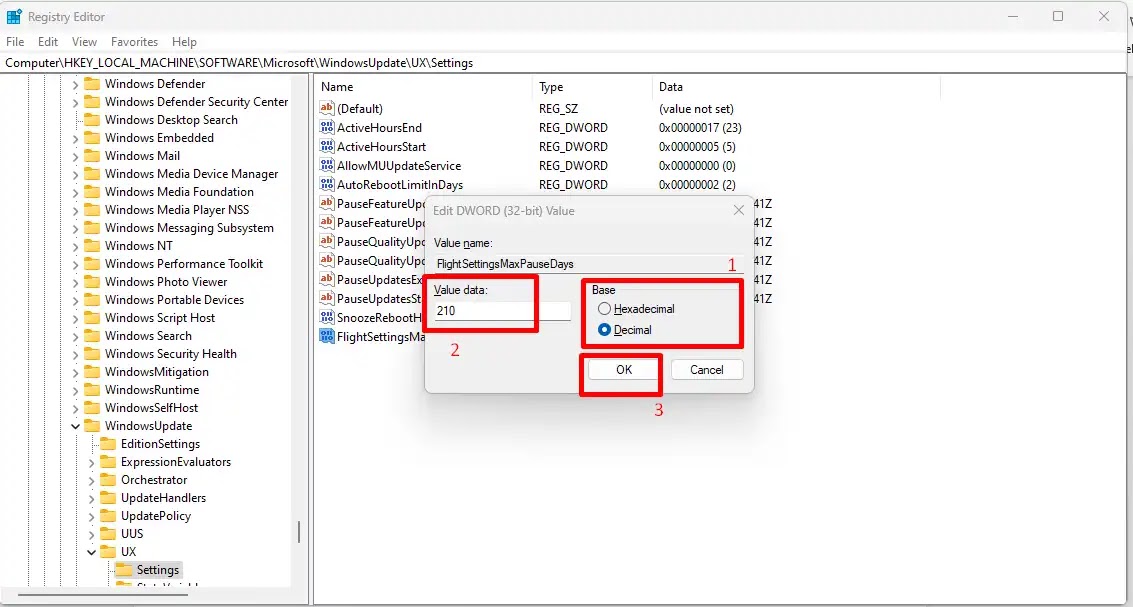Click the (Default) string value icon
Image resolution: width=1133 pixels, height=607 pixels.
(x=327, y=109)
